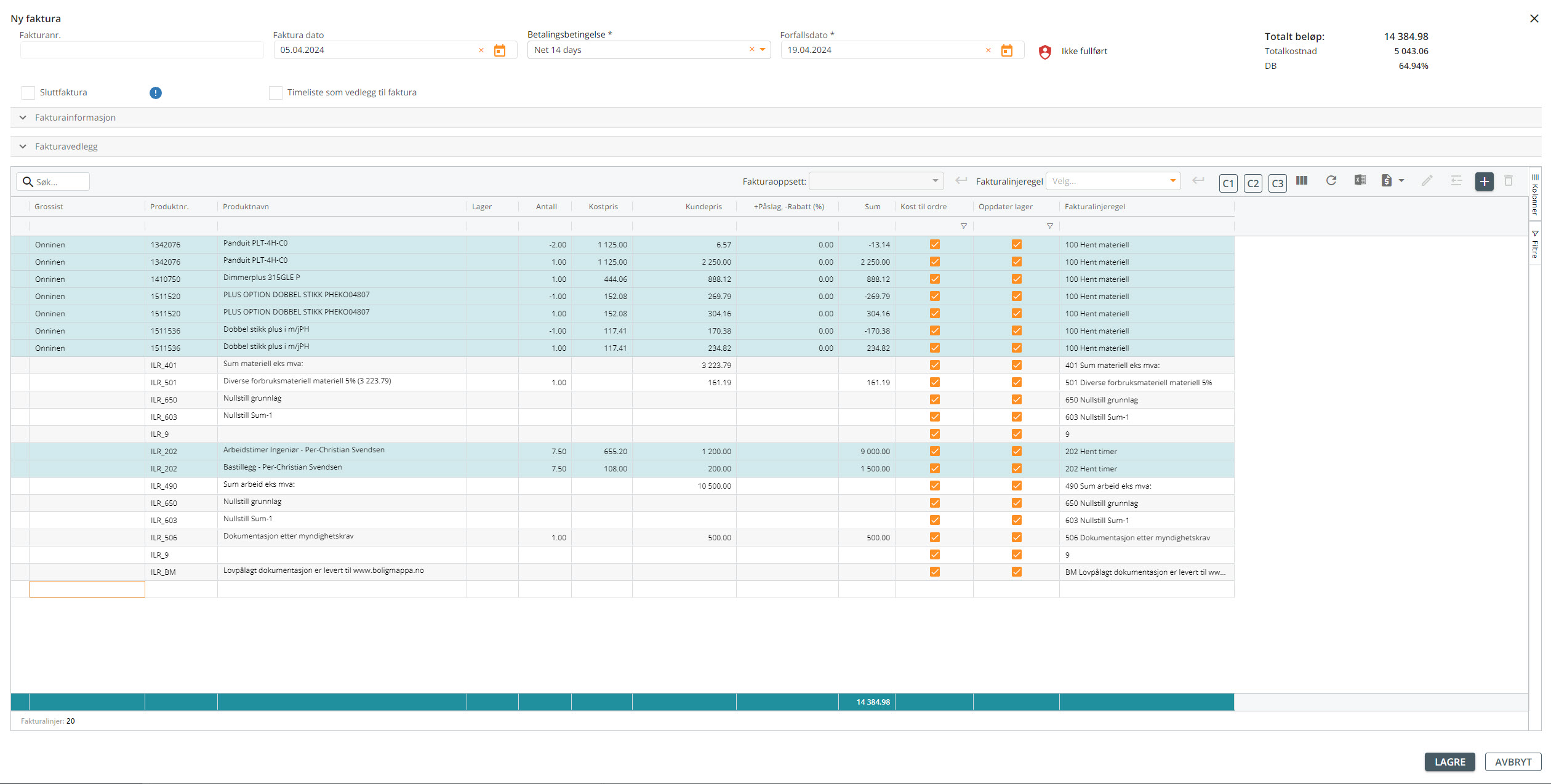Add a new invoice line
Viewport: 1551px width, 784px height.
(x=1485, y=182)
